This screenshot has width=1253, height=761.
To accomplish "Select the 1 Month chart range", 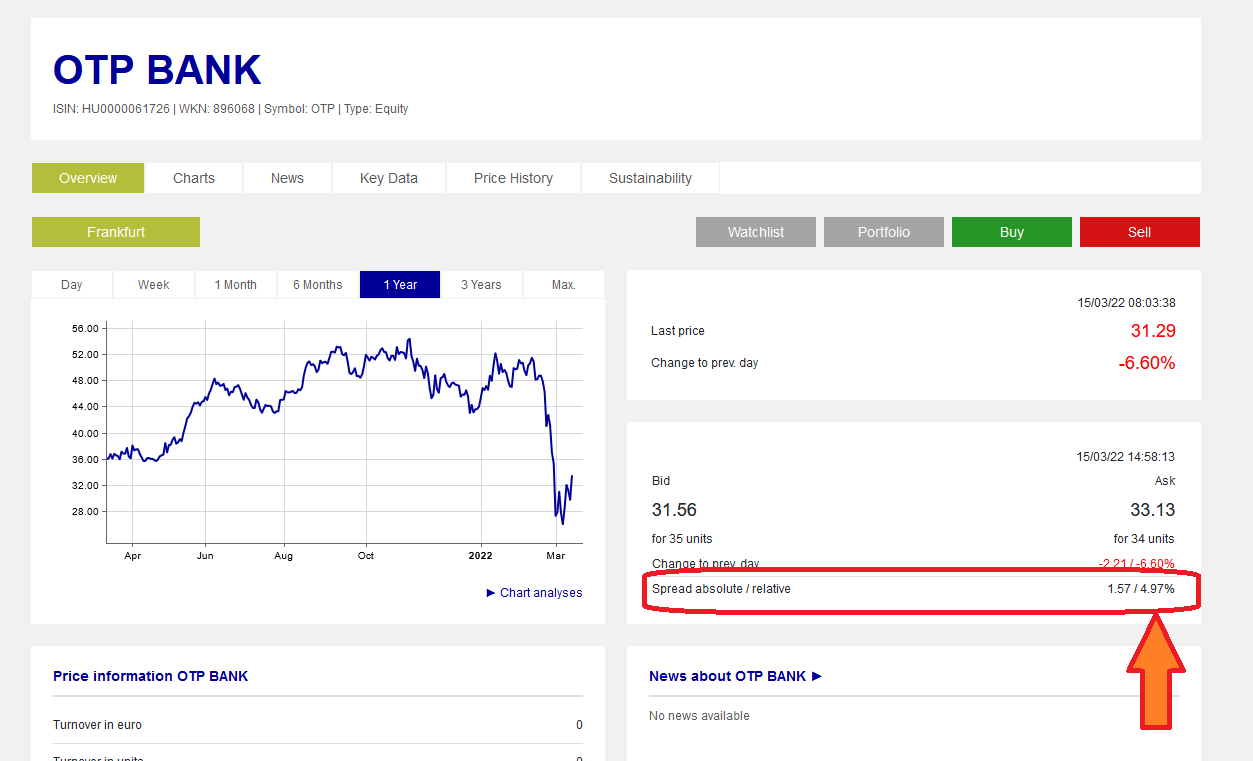I will tap(236, 285).
